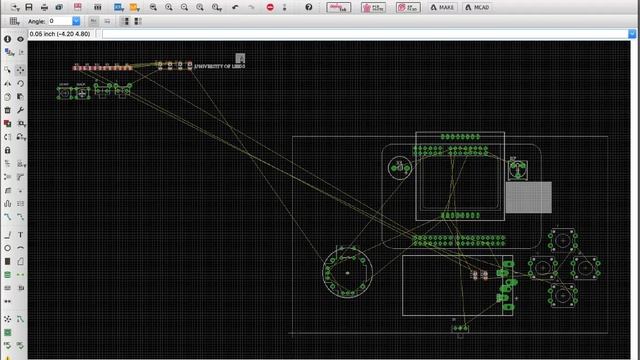Image resolution: width=640 pixels, height=360 pixels.
Task: Open the blue layer selector dropdown
Action: tap(119, 7)
